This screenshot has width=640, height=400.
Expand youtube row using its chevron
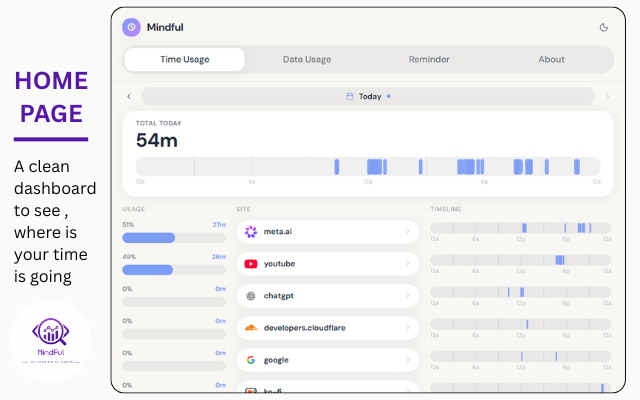pos(407,264)
